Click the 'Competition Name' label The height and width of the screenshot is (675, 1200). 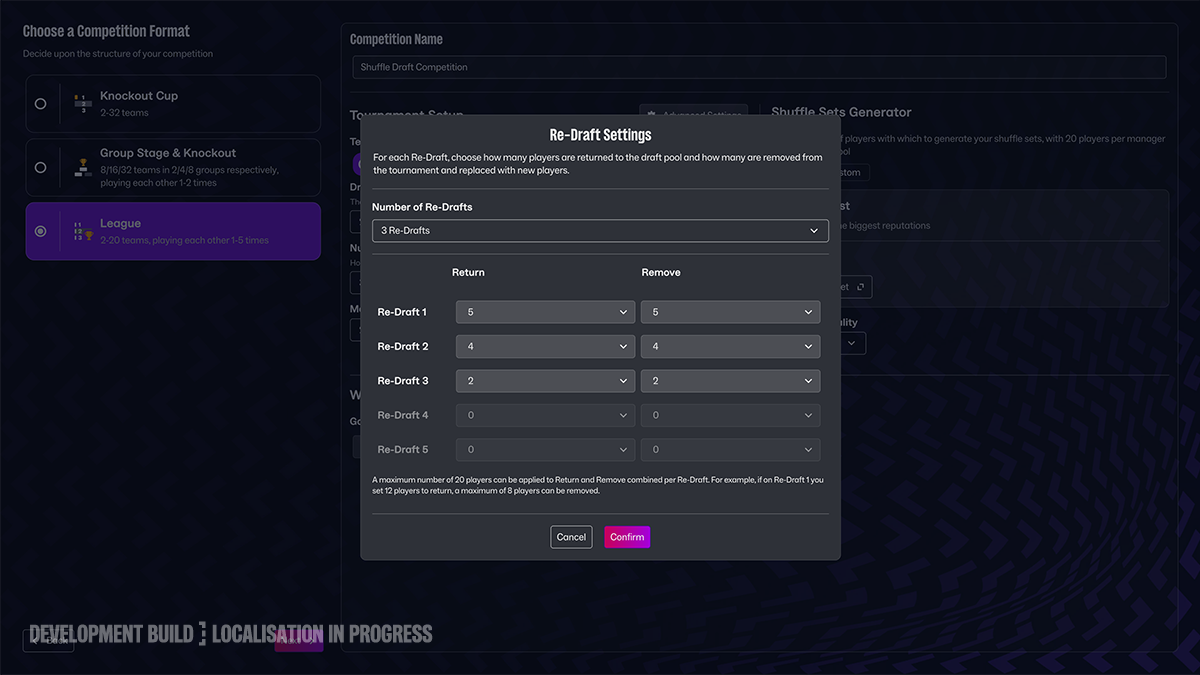pyautogui.click(x=396, y=39)
